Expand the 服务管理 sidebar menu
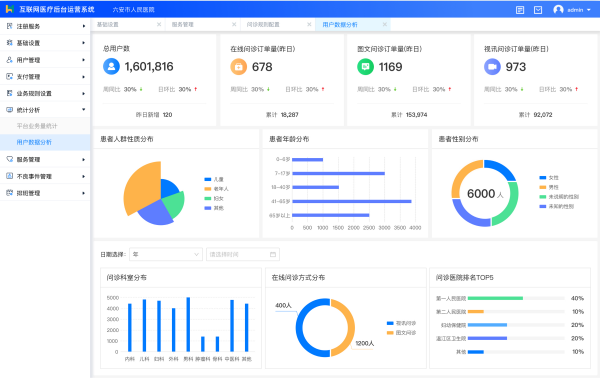Viewport: 600px width, 378px height. pos(45,159)
